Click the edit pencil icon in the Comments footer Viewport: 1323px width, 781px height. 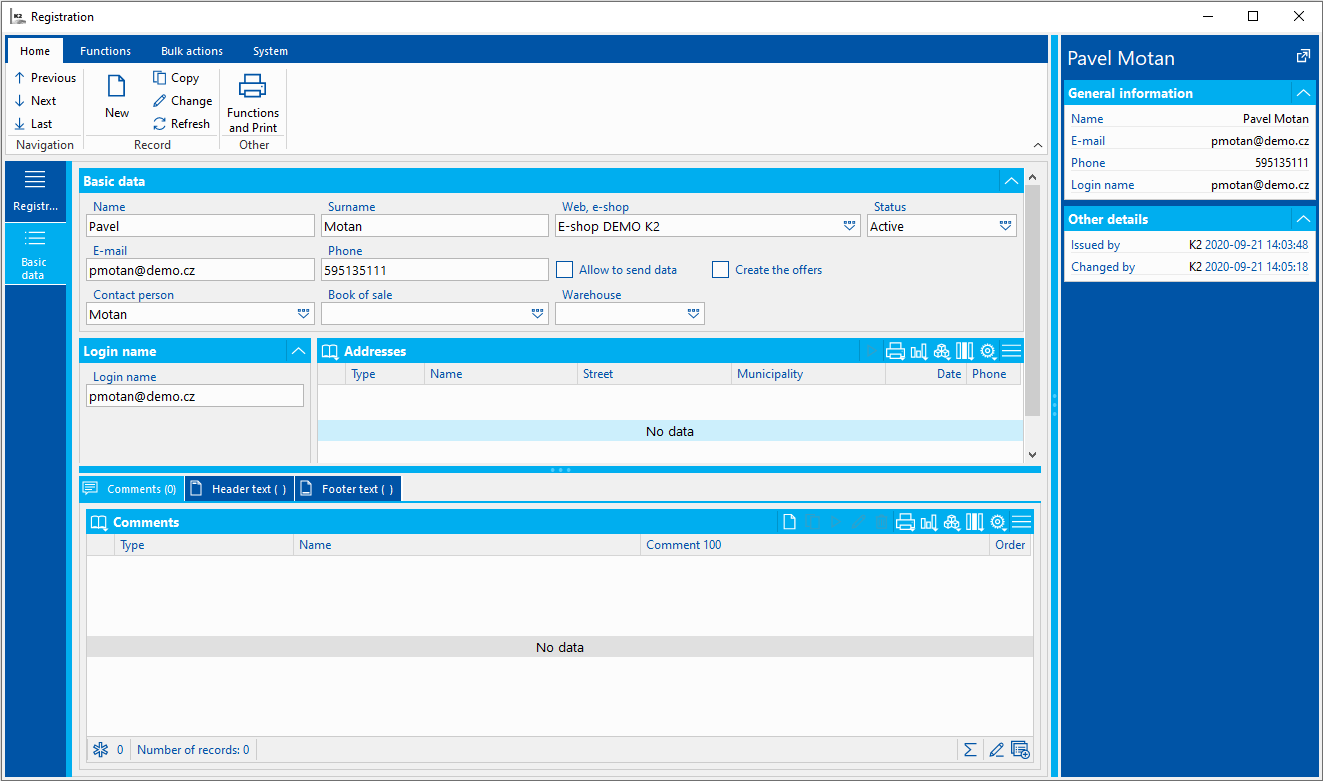click(x=996, y=750)
